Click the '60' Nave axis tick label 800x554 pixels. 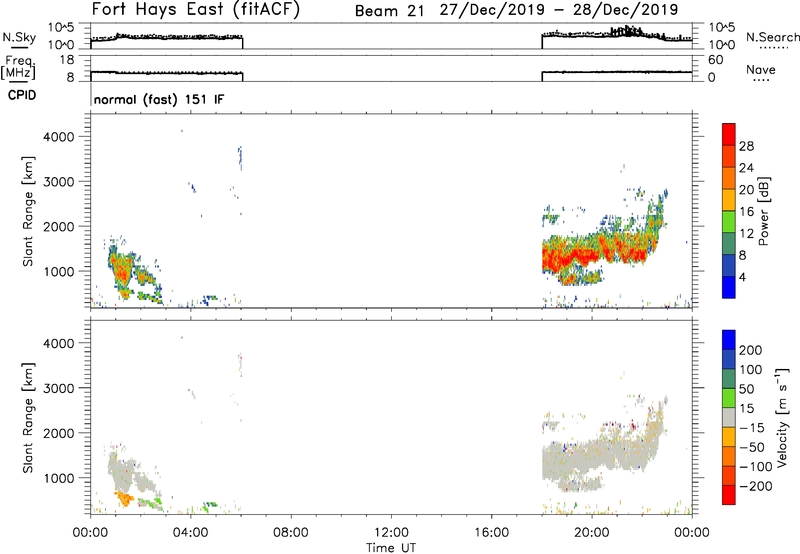point(715,60)
